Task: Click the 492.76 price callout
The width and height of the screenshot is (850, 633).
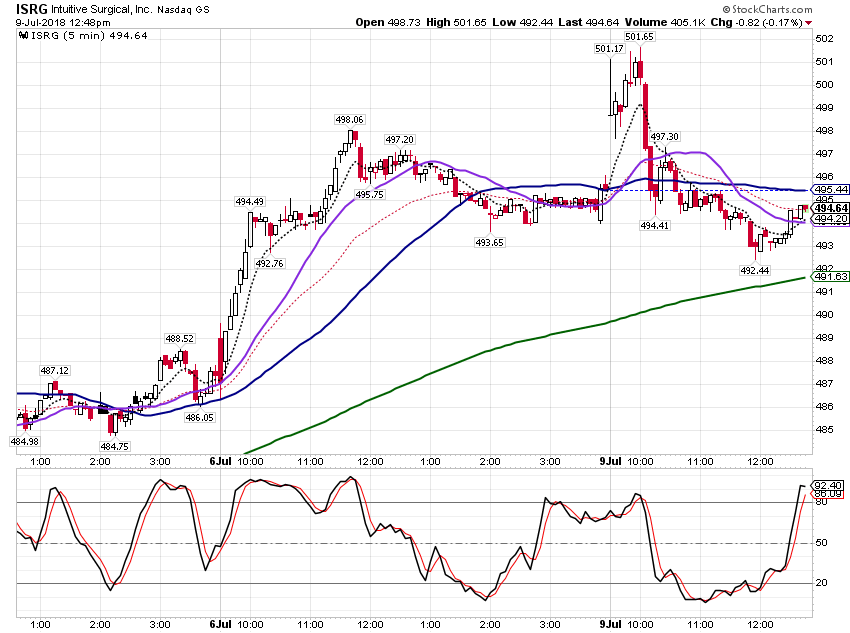Action: pyautogui.click(x=269, y=264)
